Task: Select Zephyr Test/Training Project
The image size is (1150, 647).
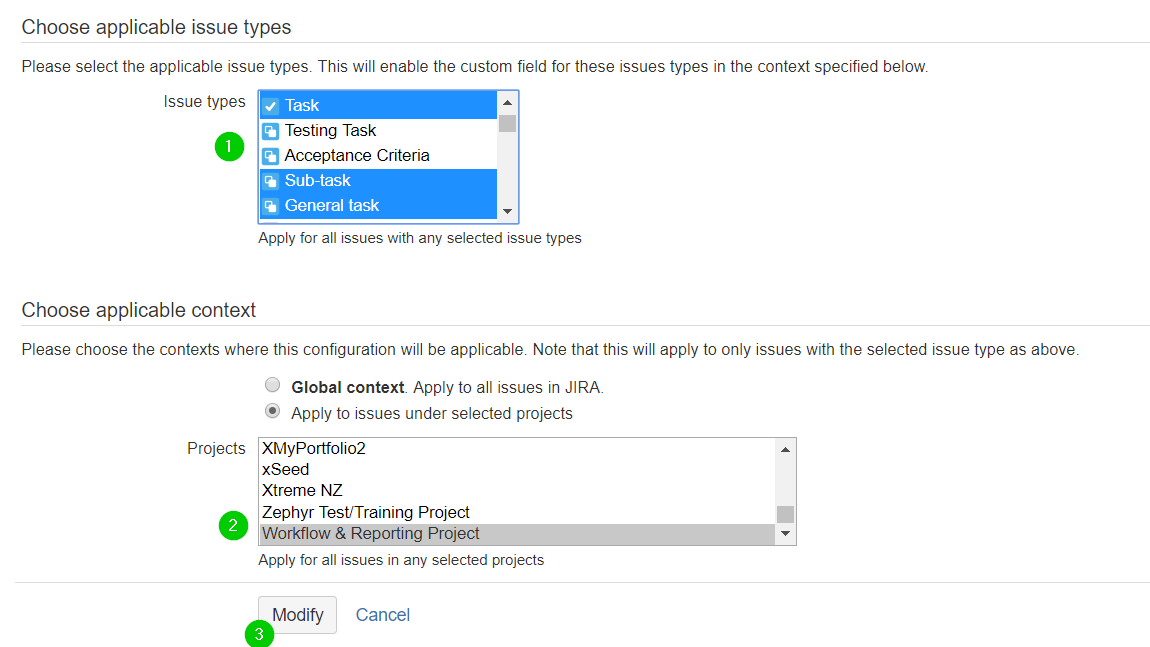Action: pyautogui.click(x=366, y=512)
